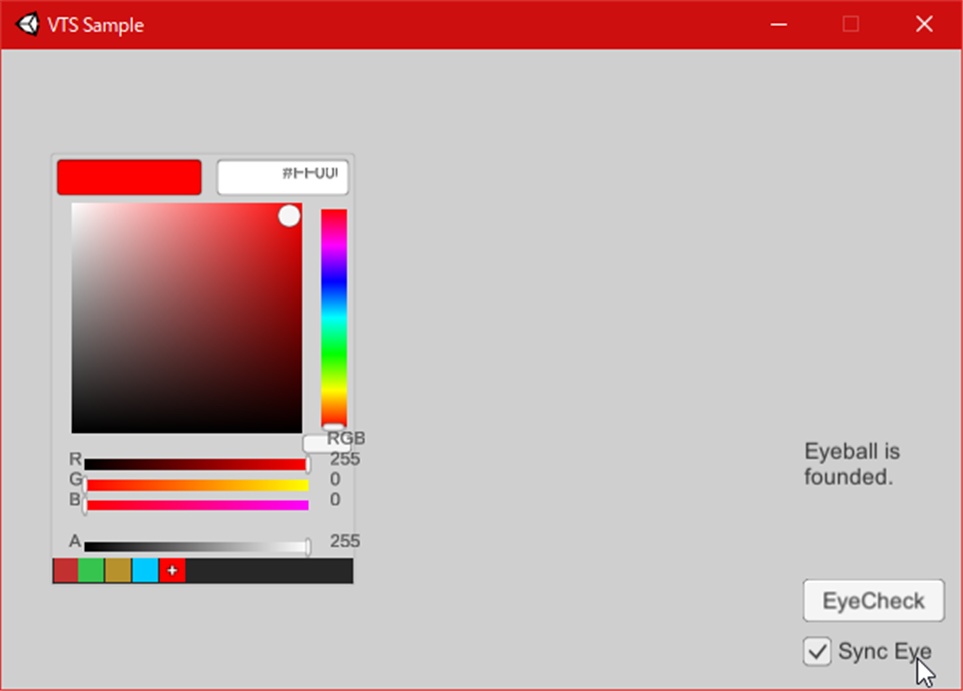Viewport: 963px width, 691px height.
Task: Minimize the VTS Sample window
Action: pyautogui.click(x=779, y=25)
